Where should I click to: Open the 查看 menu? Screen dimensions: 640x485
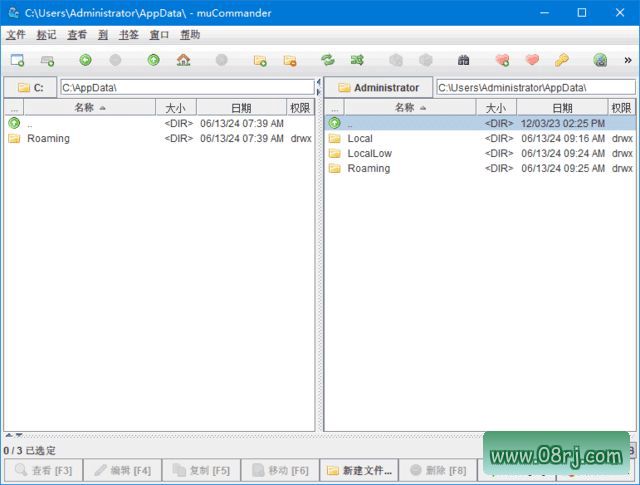click(77, 35)
